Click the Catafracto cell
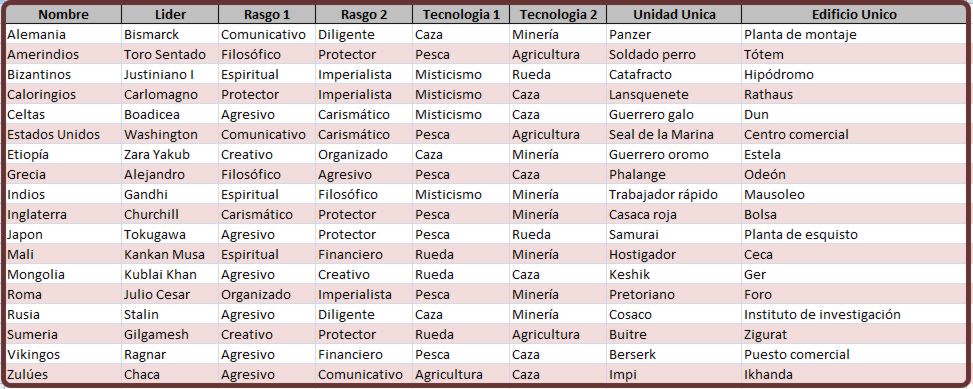 click(674, 74)
